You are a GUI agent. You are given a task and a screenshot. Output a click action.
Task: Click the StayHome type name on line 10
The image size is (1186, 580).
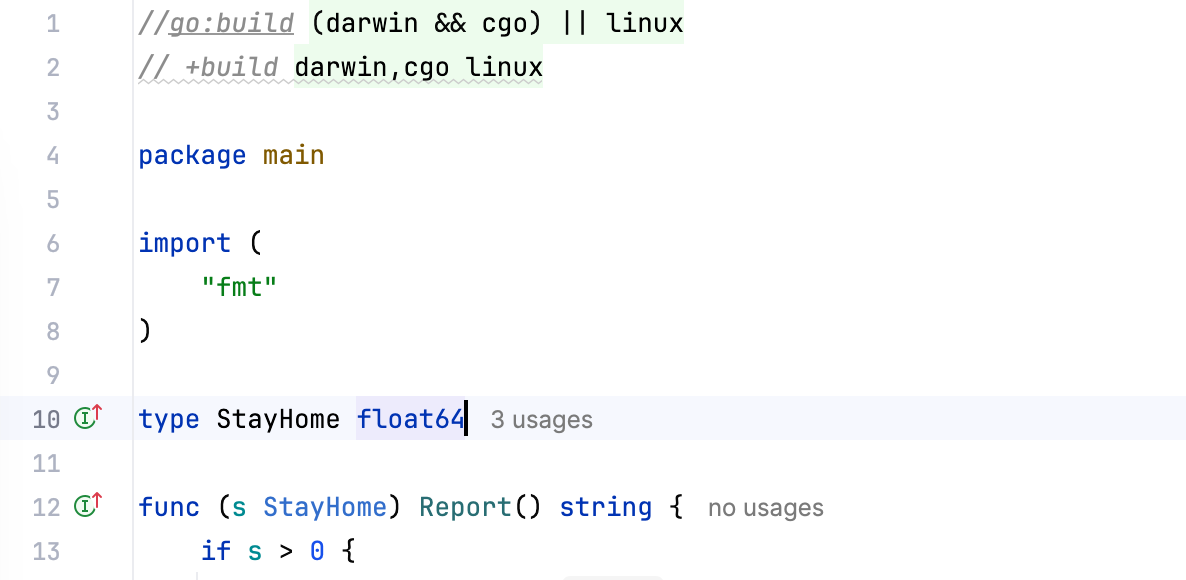[278, 419]
